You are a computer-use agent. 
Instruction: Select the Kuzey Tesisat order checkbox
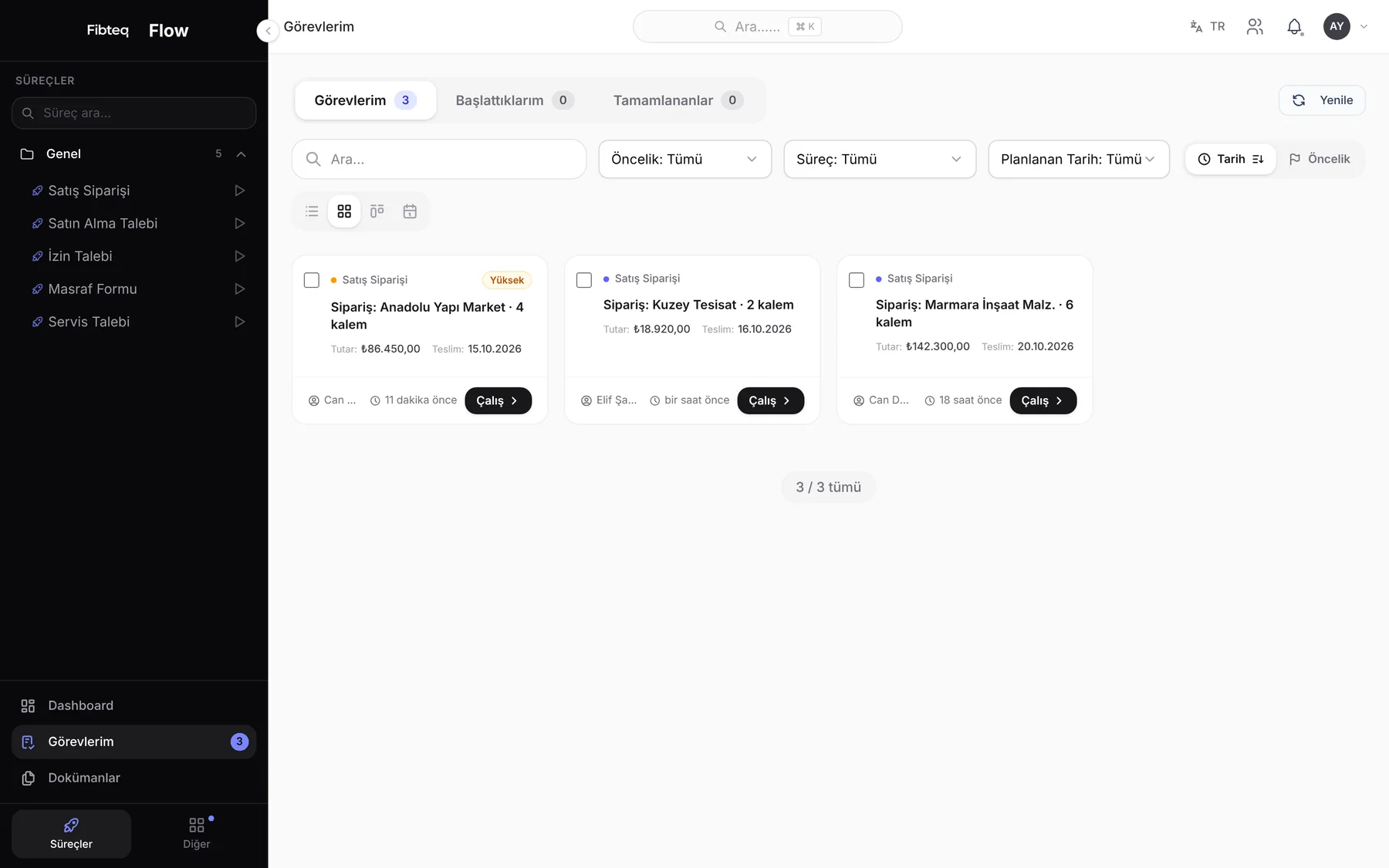click(584, 280)
